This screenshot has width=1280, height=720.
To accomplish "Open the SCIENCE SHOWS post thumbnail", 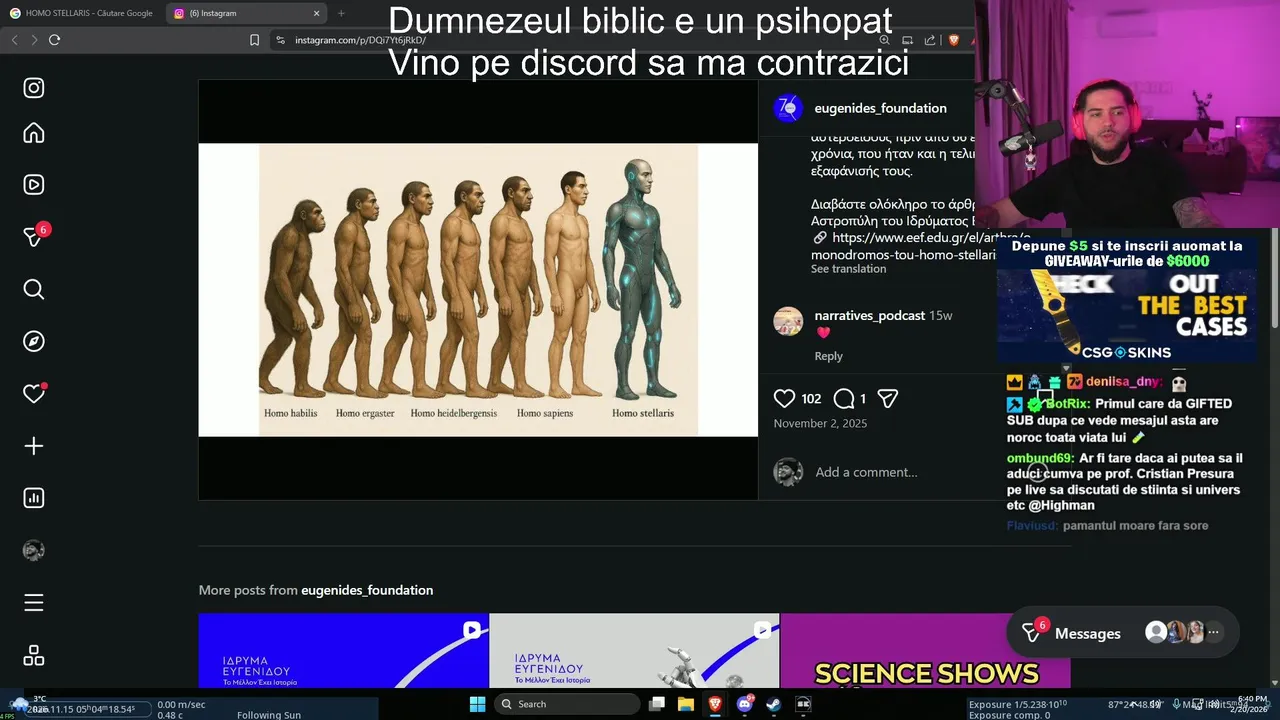I will tap(925, 651).
